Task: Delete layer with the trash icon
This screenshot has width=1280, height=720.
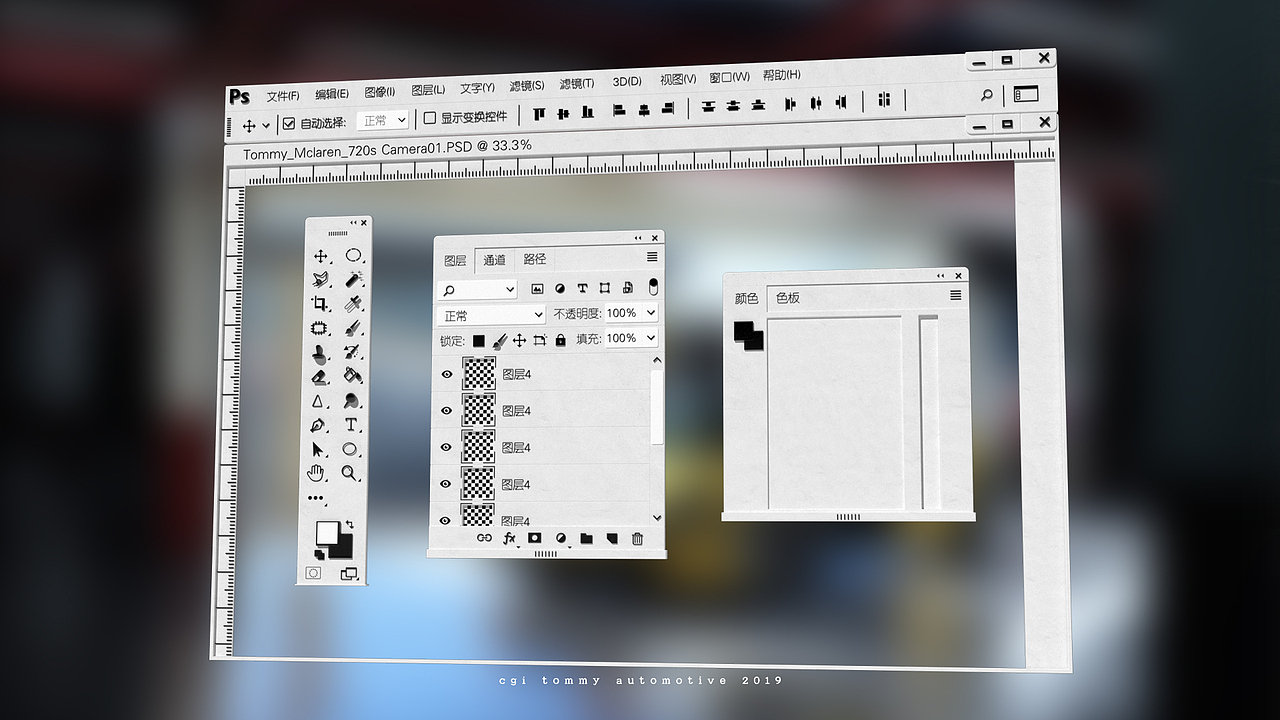Action: pos(637,539)
